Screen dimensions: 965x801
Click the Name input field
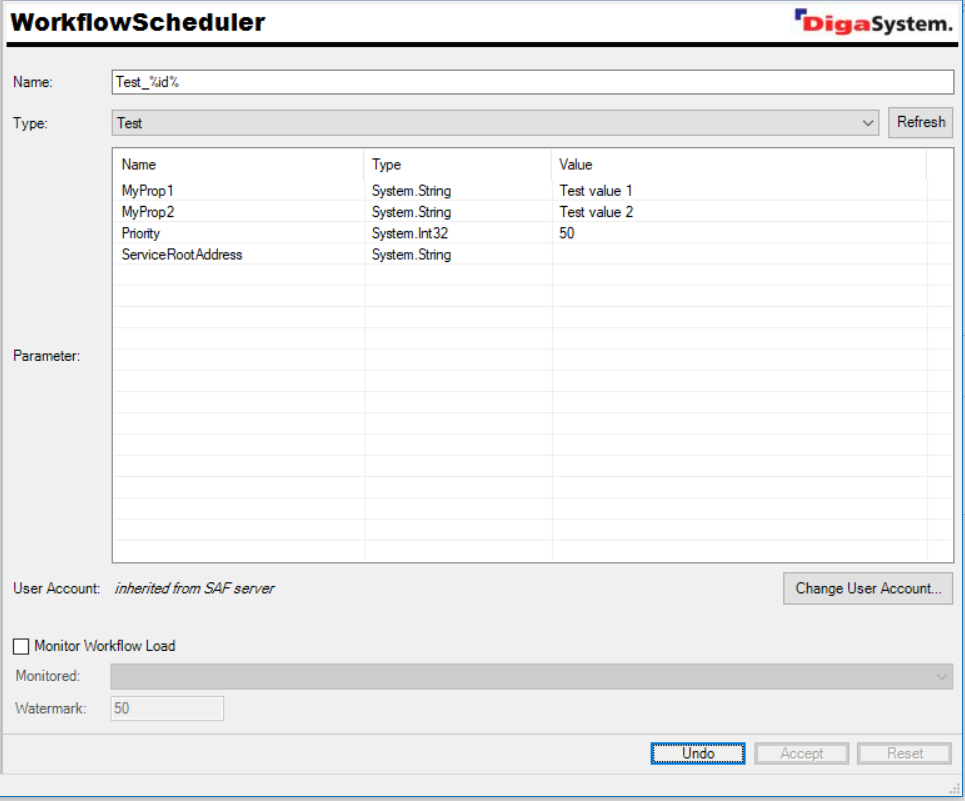click(532, 82)
